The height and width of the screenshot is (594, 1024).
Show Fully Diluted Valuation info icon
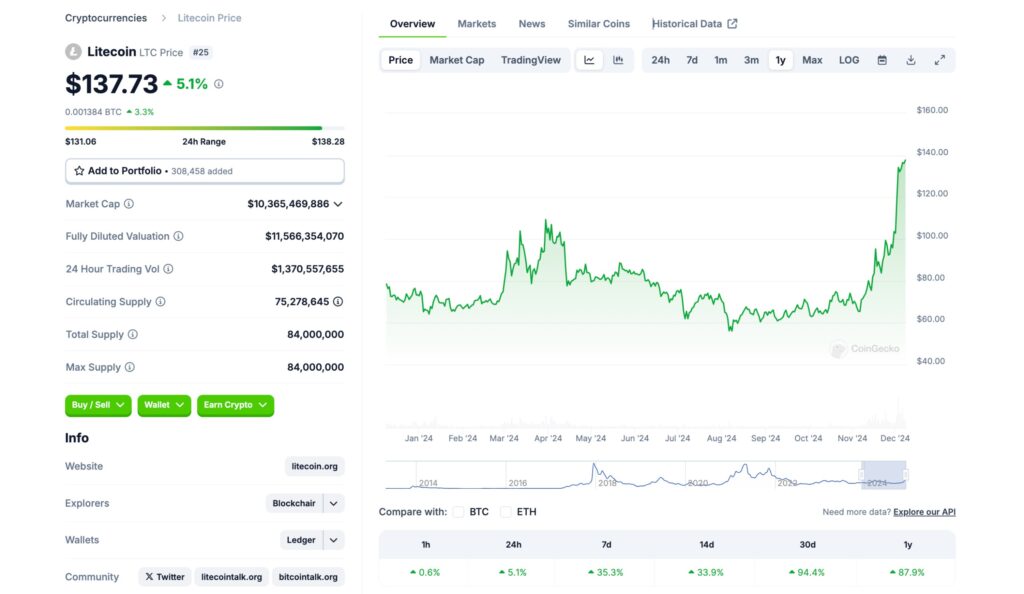[178, 236]
